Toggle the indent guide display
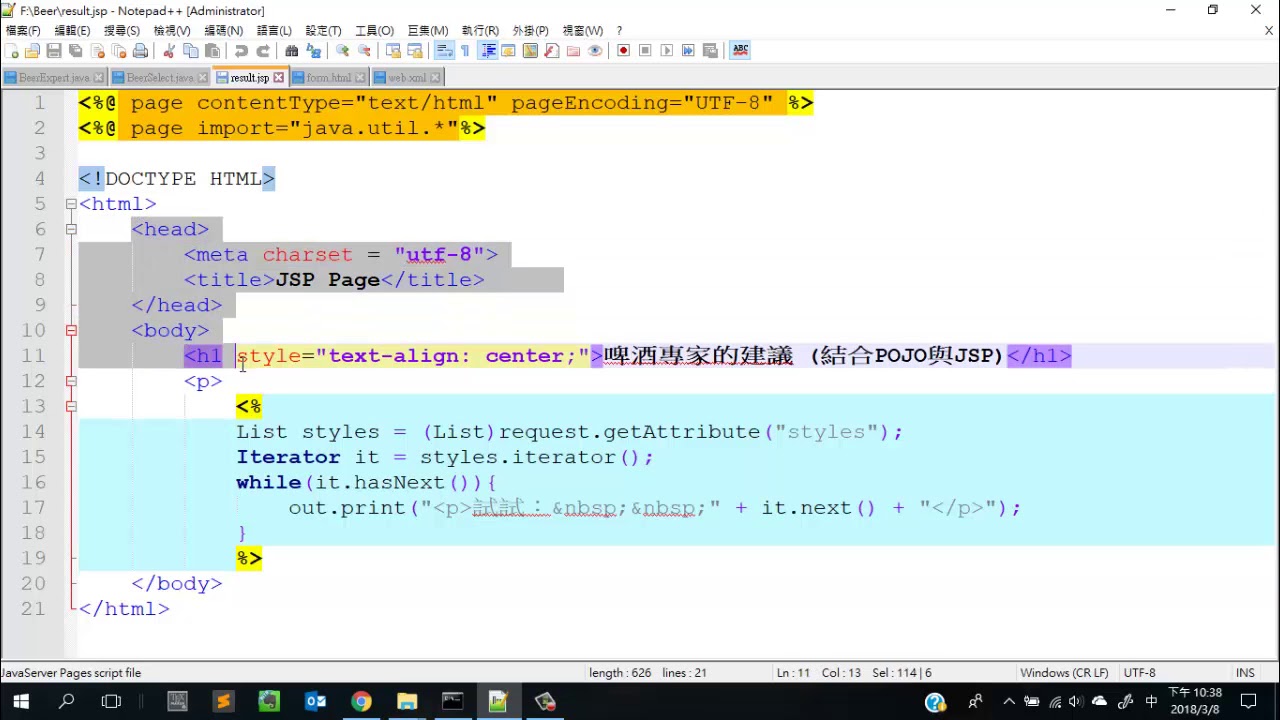The width and height of the screenshot is (1280, 720). click(x=488, y=50)
